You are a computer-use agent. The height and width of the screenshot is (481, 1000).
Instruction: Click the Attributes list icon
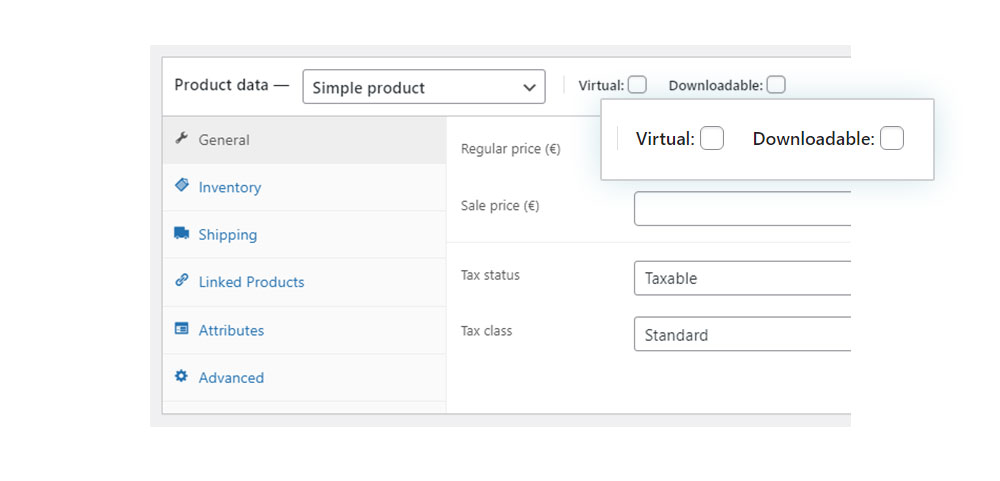182,329
